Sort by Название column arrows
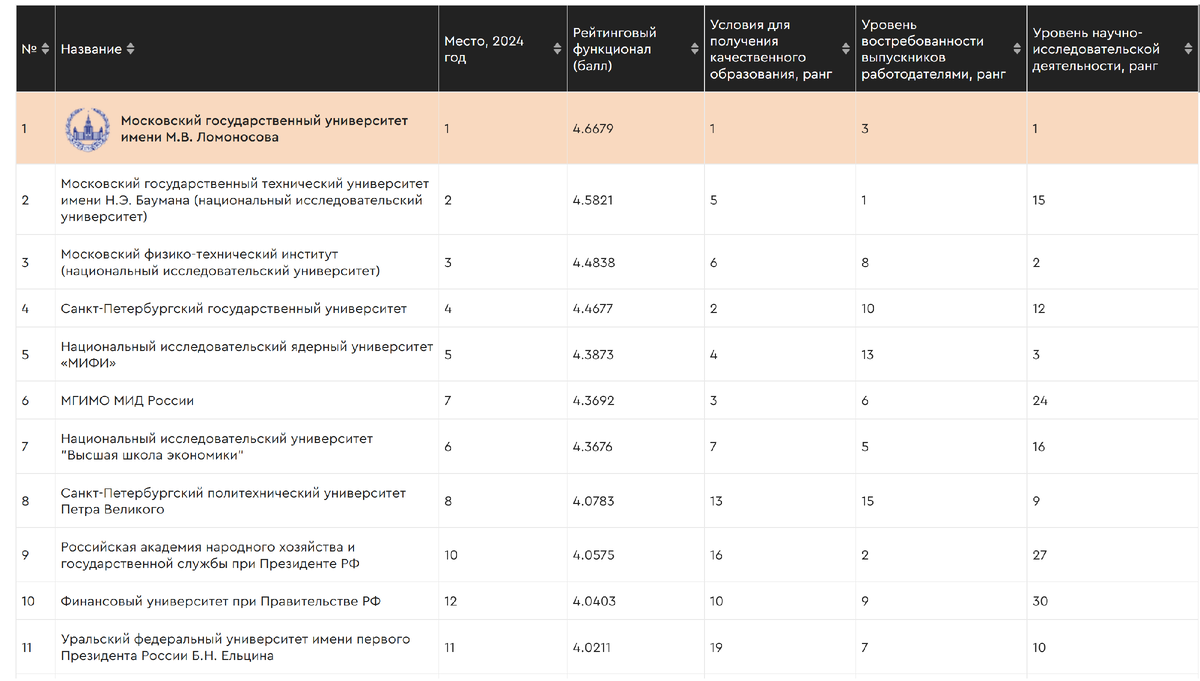Image resolution: width=1200 pixels, height=681 pixels. point(130,49)
